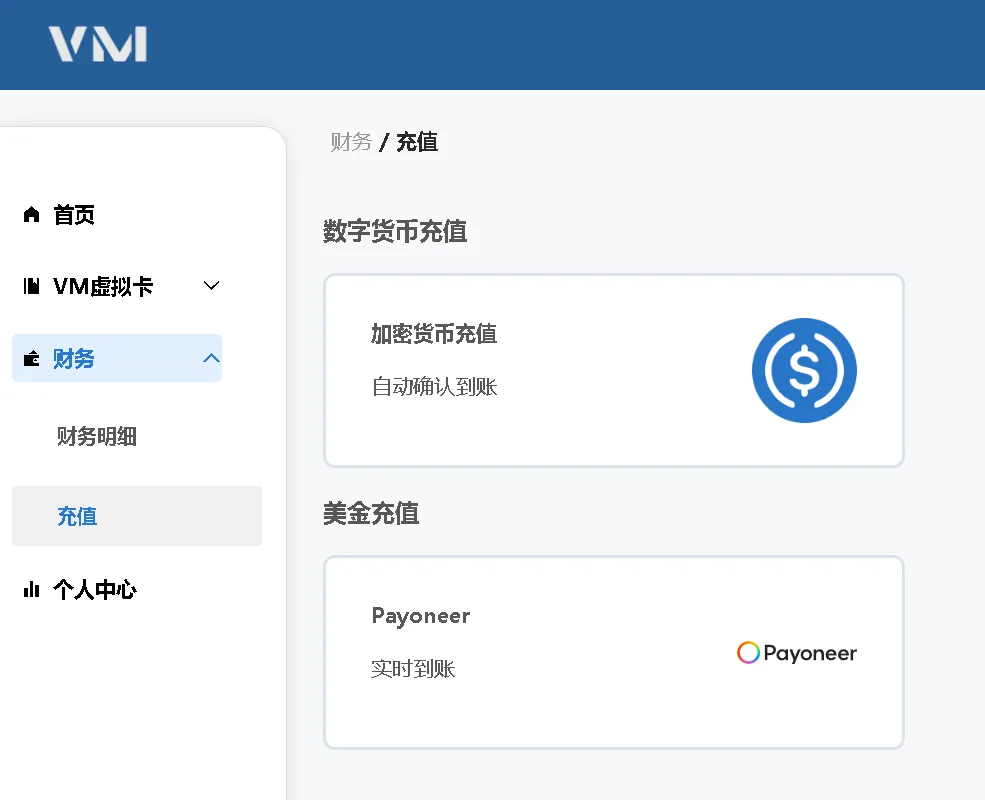Expand the VM虚拟卡 submenu chevron
Viewport: 985px width, 800px height.
(x=211, y=286)
